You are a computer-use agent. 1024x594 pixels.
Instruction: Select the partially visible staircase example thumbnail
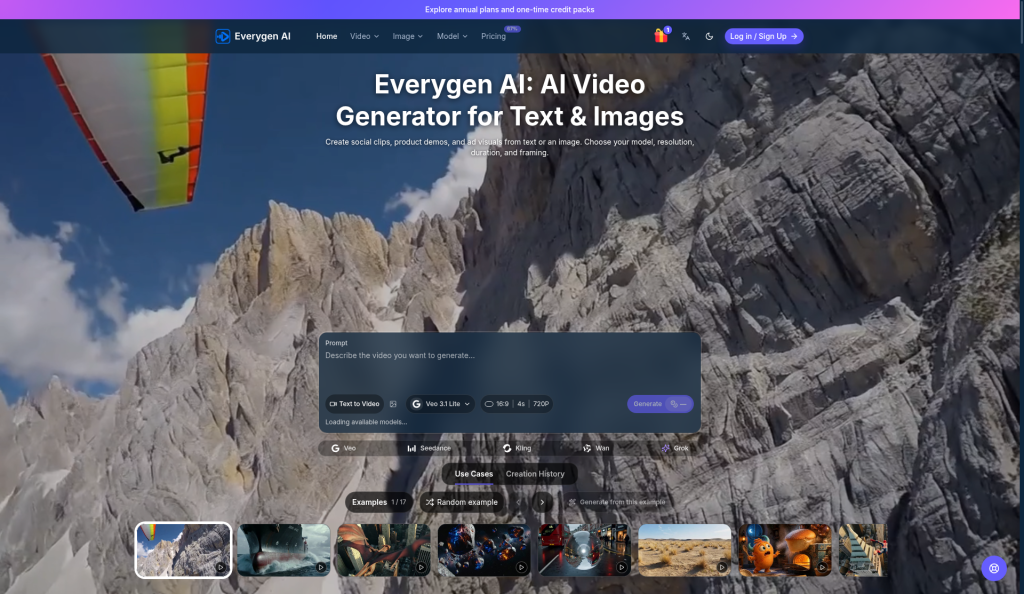pos(863,550)
